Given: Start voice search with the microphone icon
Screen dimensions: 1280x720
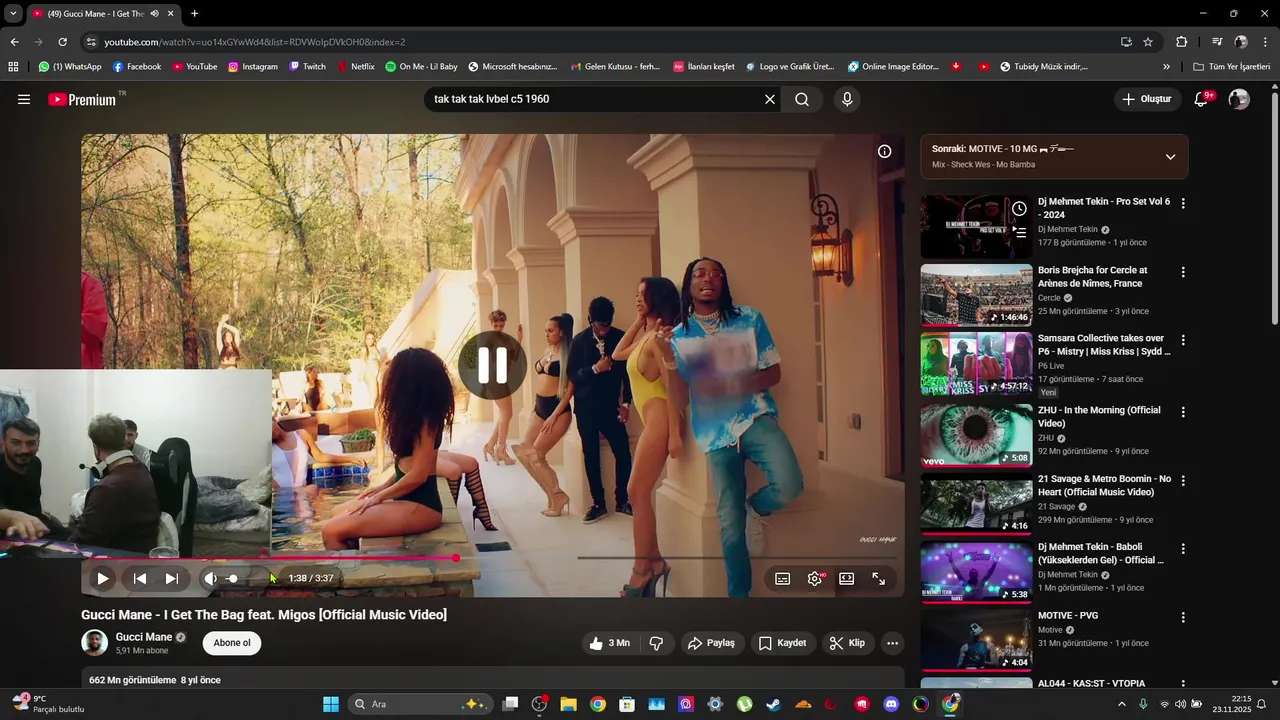Looking at the screenshot, I should tap(847, 99).
